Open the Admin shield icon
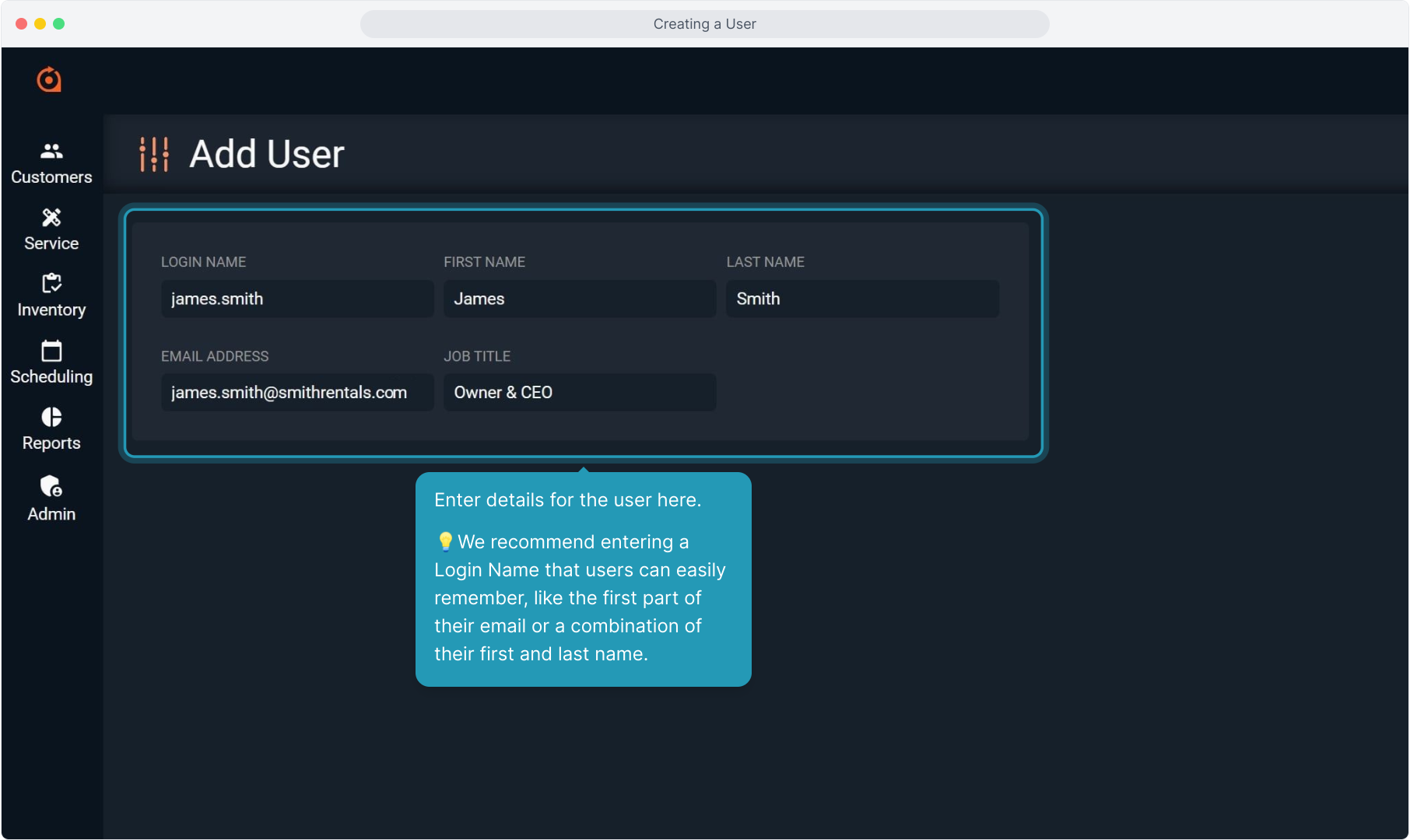The height and width of the screenshot is (840, 1410). click(51, 487)
